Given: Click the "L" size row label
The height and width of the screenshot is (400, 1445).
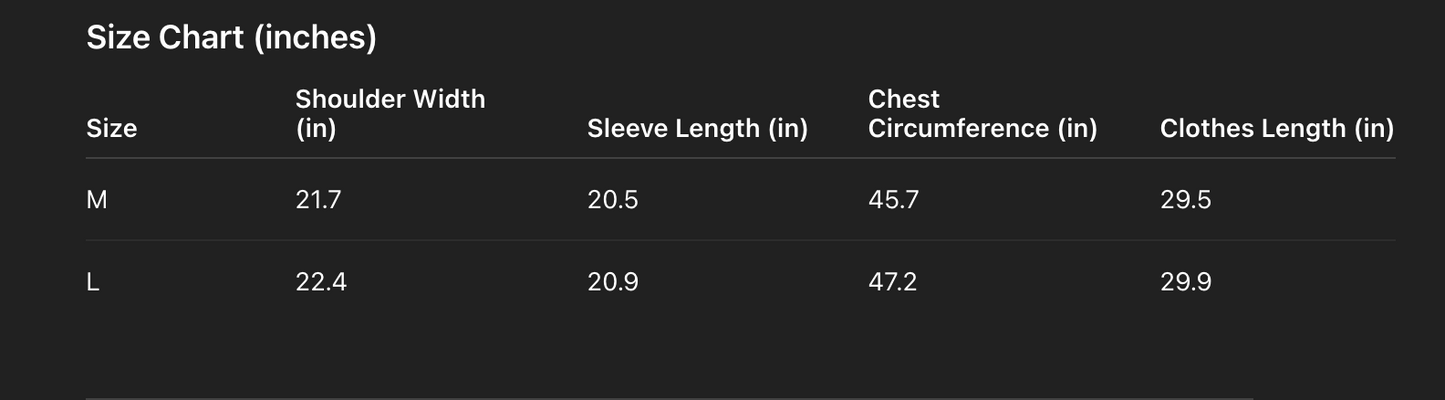Looking at the screenshot, I should [x=93, y=282].
